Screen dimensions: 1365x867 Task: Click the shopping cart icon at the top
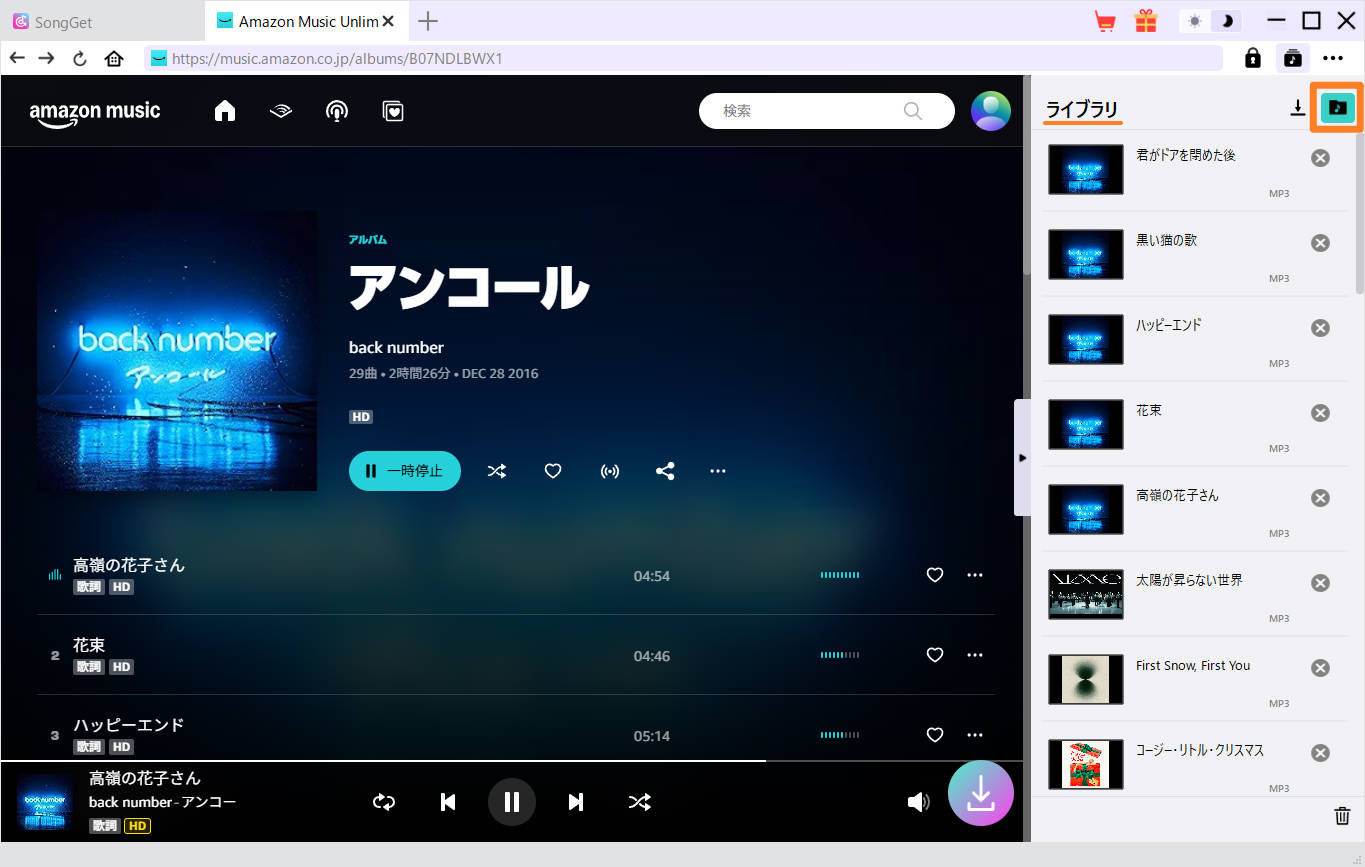(1104, 20)
